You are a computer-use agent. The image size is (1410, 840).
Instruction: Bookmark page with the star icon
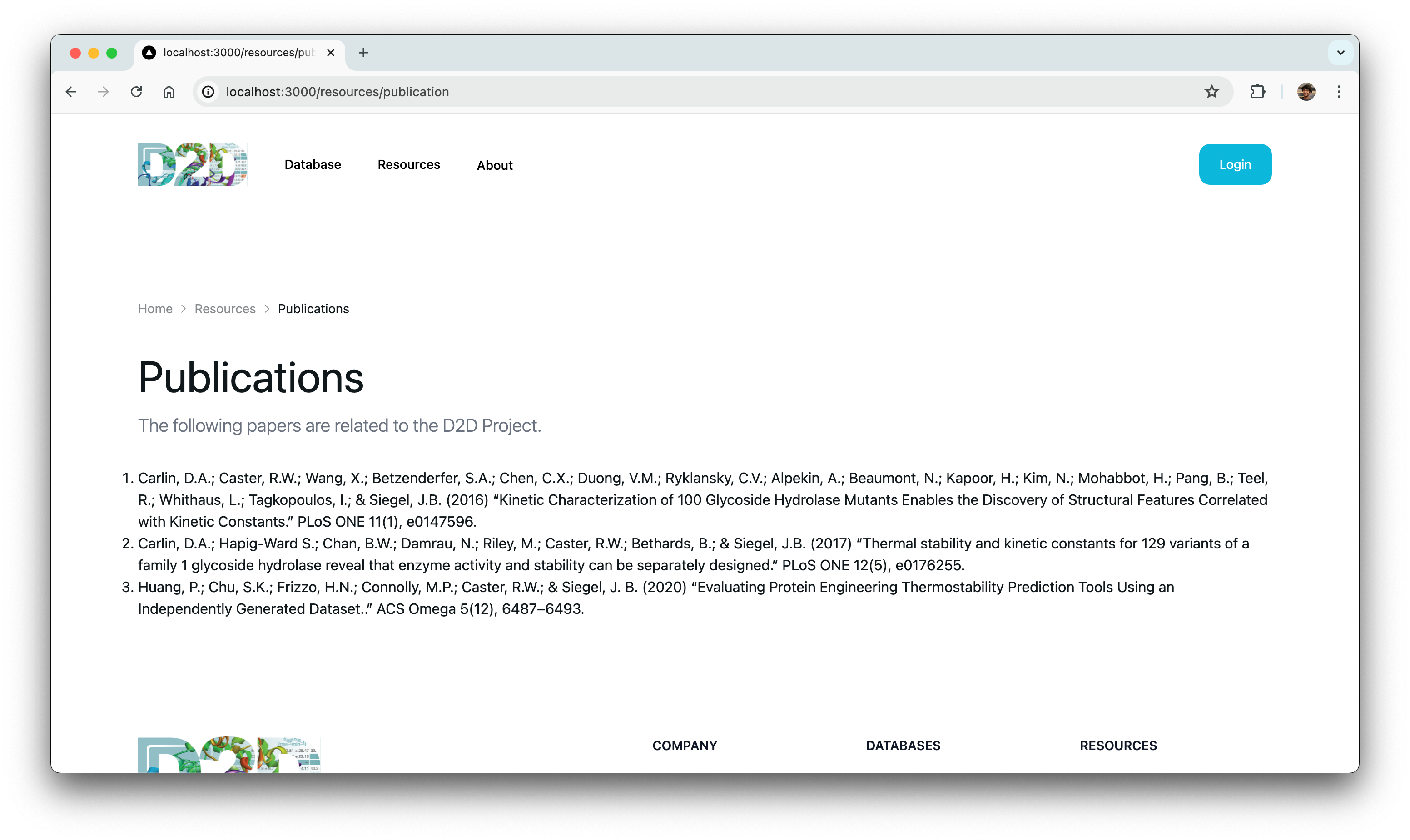[x=1211, y=92]
